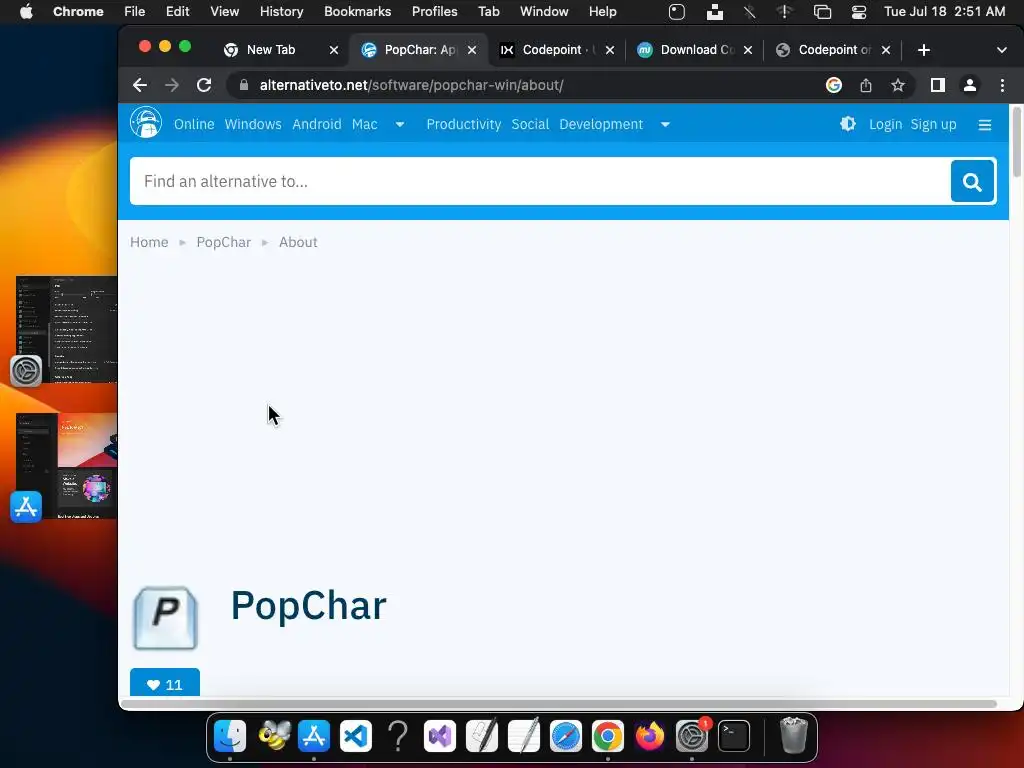Click the Sign up link
The height and width of the screenshot is (768, 1024).
[x=933, y=124]
